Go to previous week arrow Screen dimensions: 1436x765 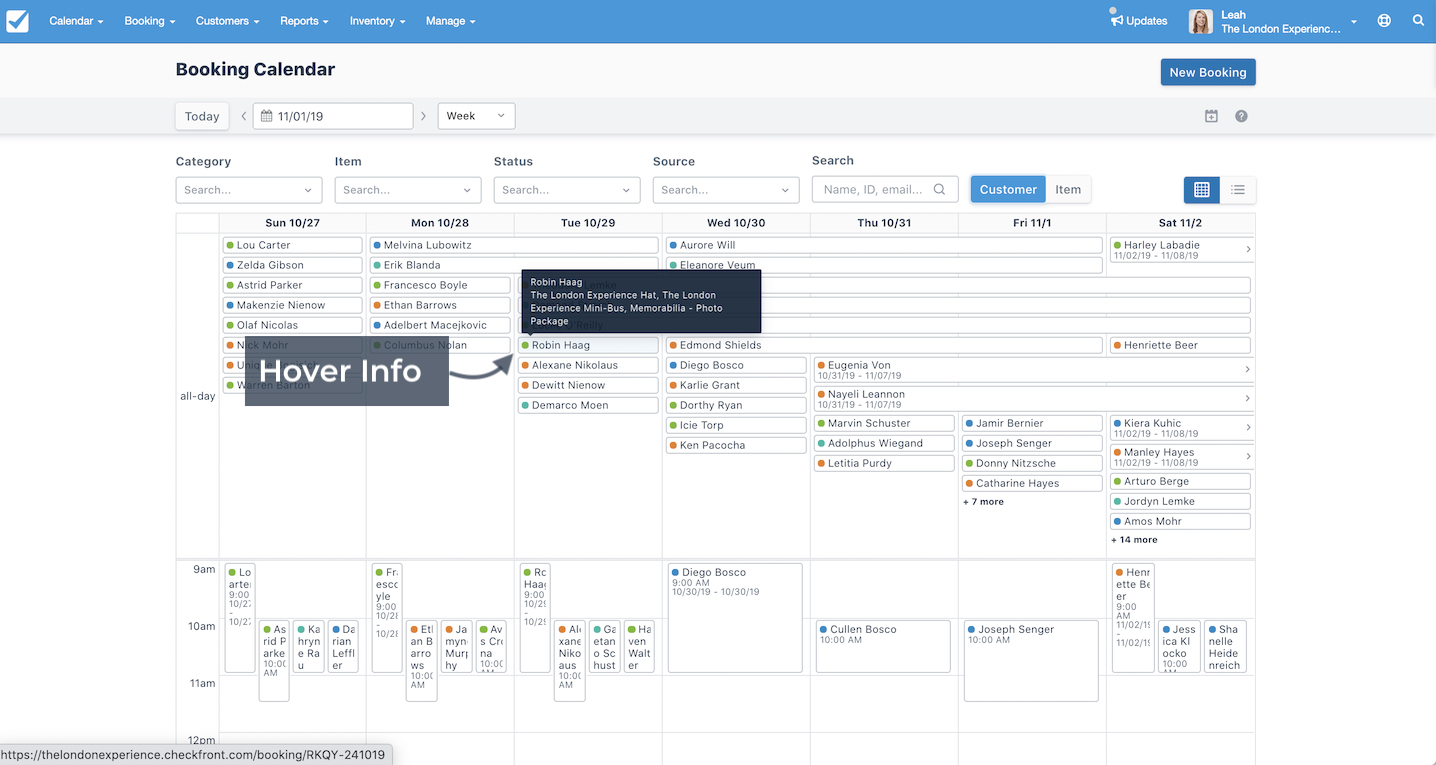pyautogui.click(x=244, y=116)
